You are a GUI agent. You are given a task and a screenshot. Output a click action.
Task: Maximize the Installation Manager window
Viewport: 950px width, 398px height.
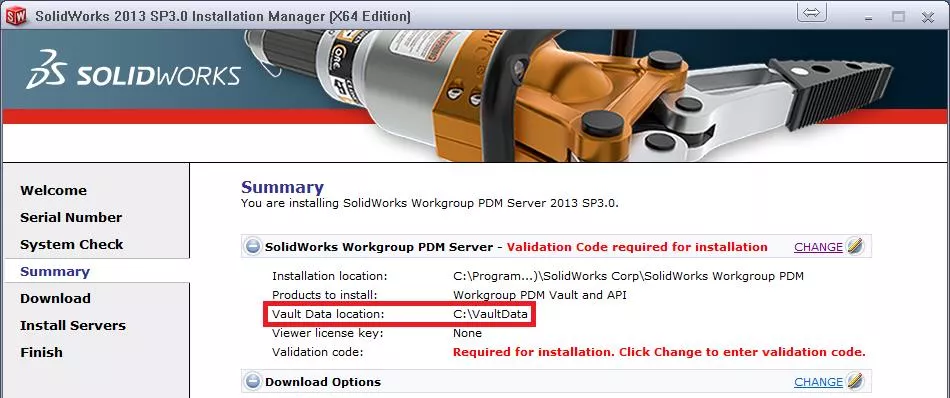(899, 16)
